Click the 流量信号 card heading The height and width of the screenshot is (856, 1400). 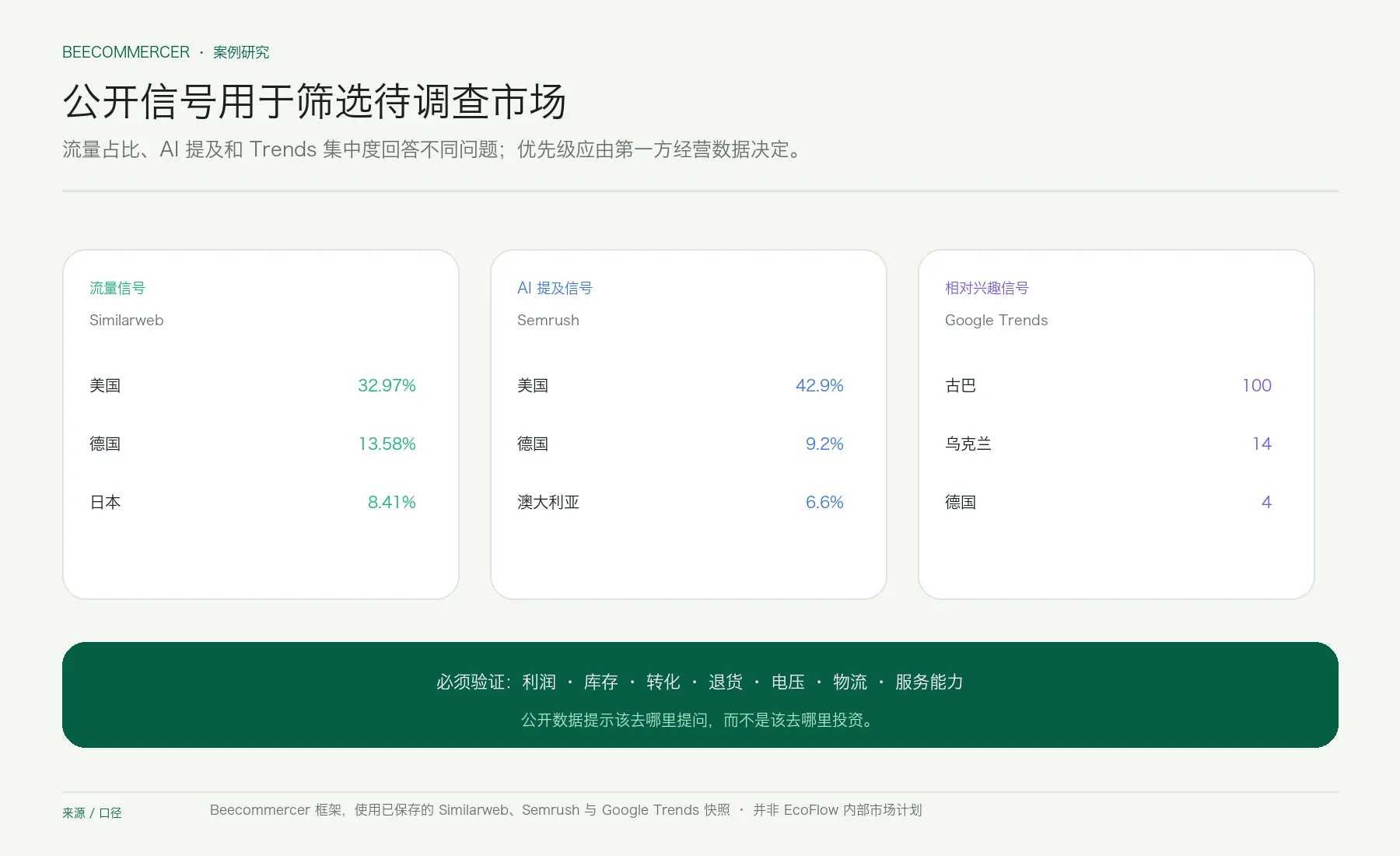tap(117, 288)
